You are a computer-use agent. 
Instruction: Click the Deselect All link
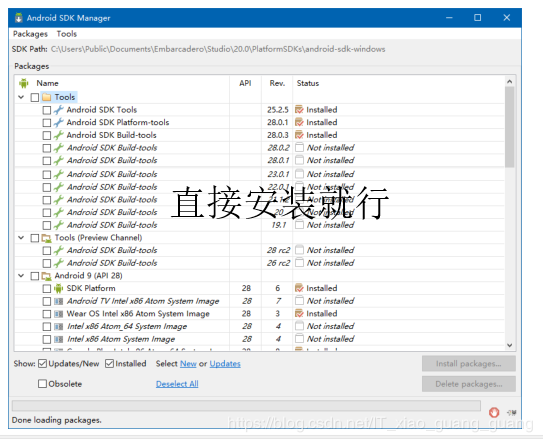[177, 384]
